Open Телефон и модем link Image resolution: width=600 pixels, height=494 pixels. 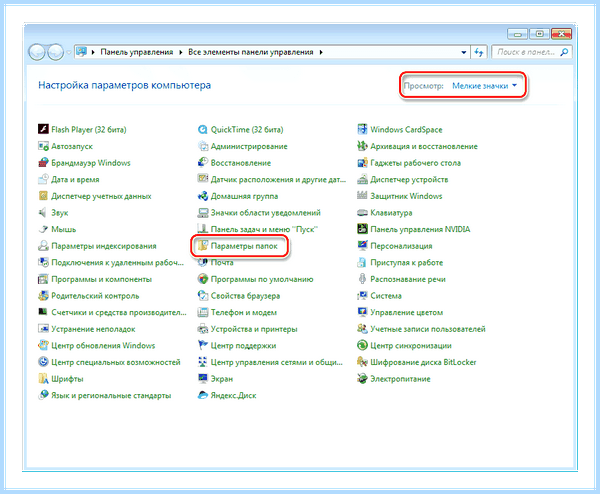[x=244, y=313]
